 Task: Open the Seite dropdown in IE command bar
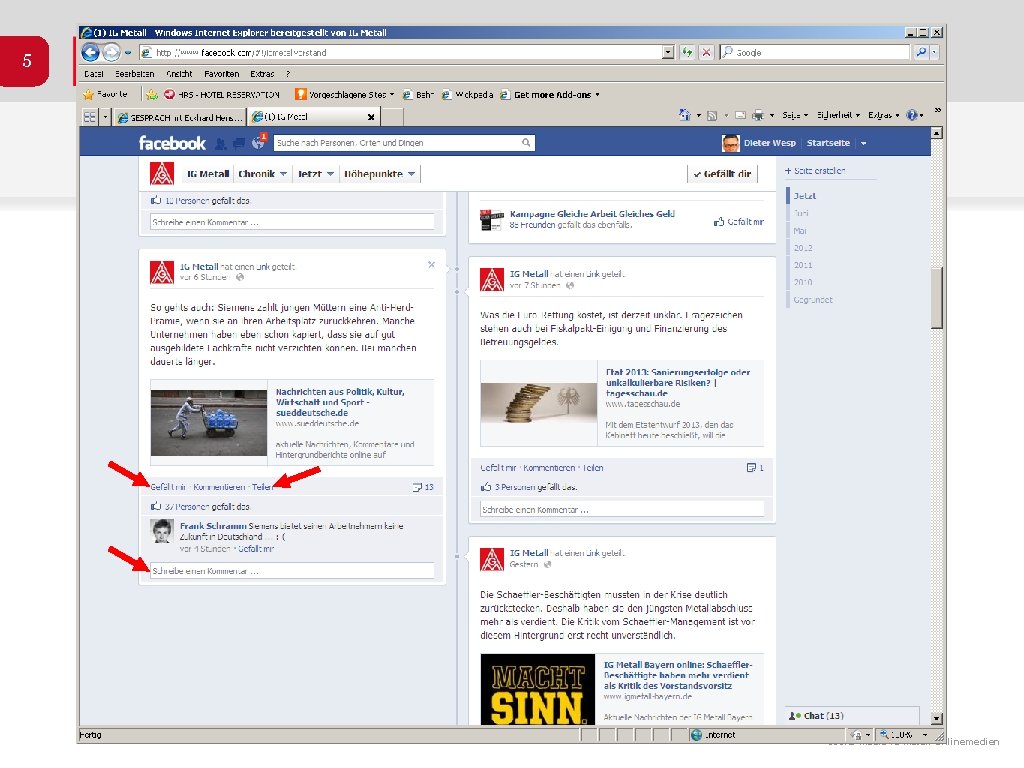795,115
